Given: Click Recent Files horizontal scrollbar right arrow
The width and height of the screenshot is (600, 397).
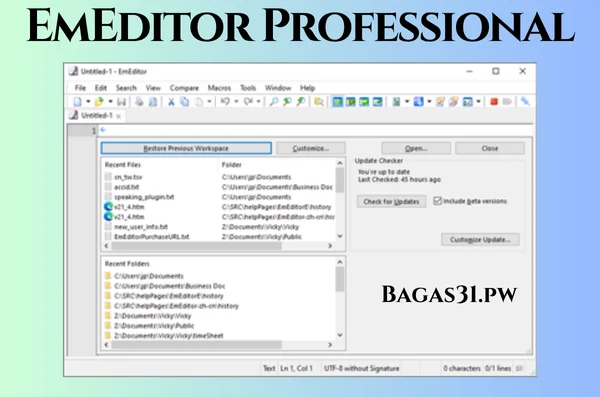Looking at the screenshot, I should [x=330, y=246].
